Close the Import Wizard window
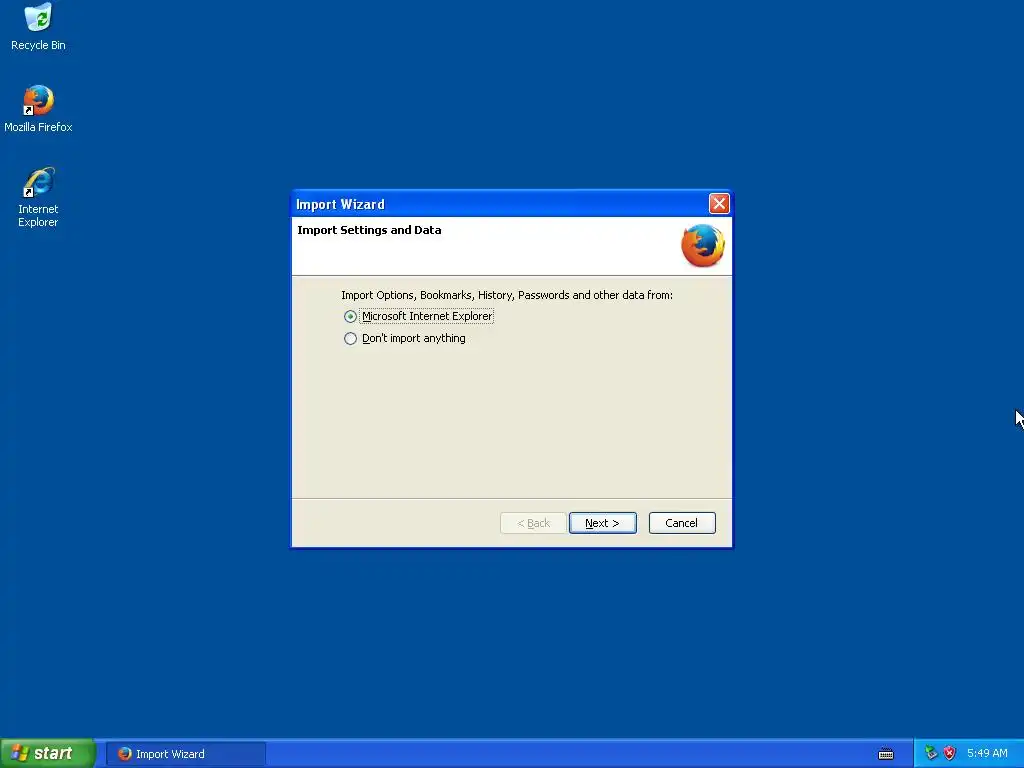The height and width of the screenshot is (768, 1024). click(719, 204)
